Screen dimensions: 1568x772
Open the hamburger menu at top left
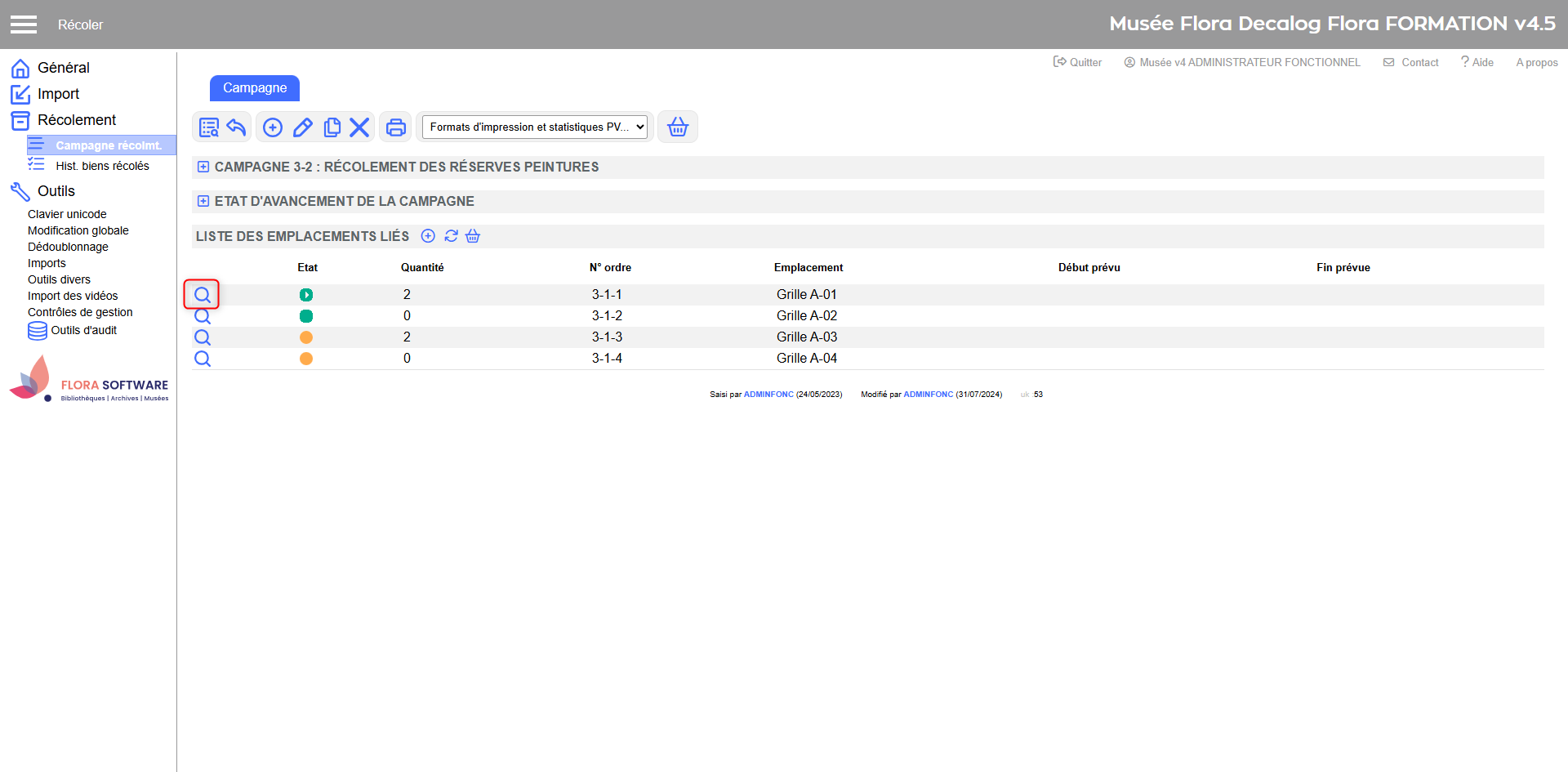24,25
